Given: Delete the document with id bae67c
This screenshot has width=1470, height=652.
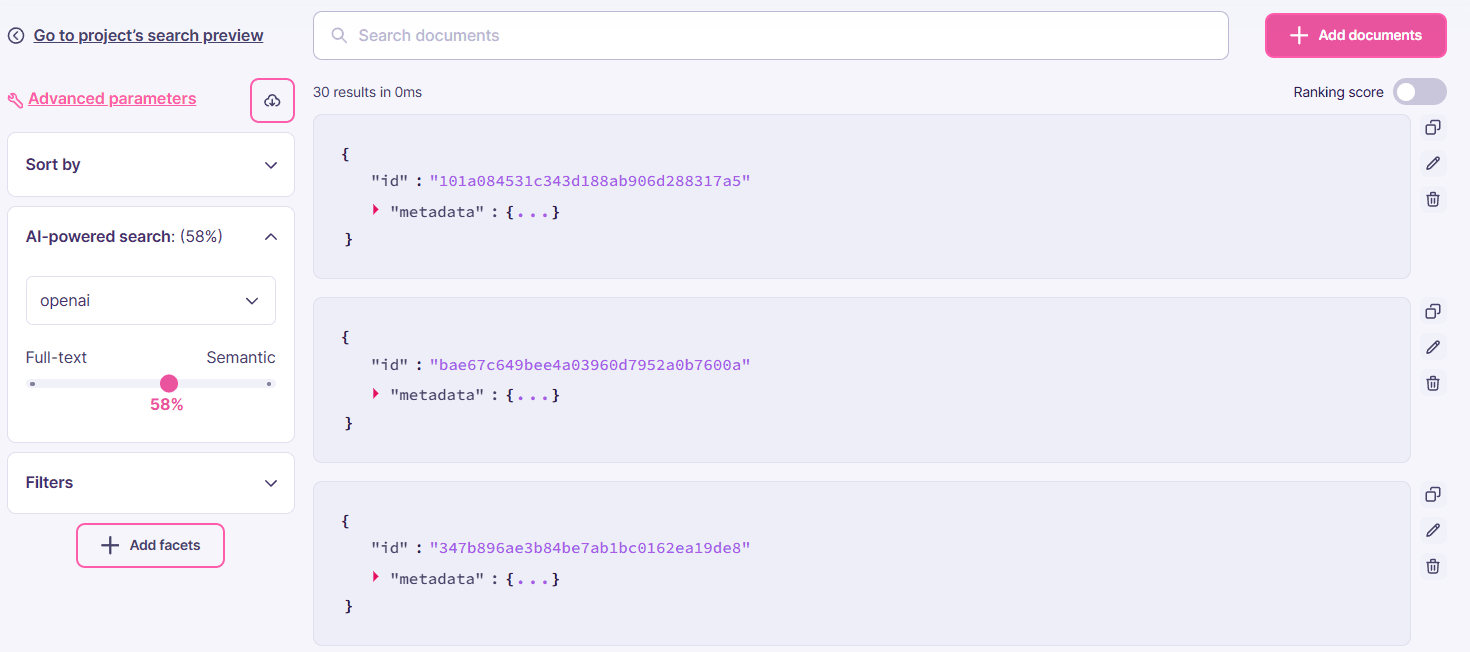Looking at the screenshot, I should 1432,383.
